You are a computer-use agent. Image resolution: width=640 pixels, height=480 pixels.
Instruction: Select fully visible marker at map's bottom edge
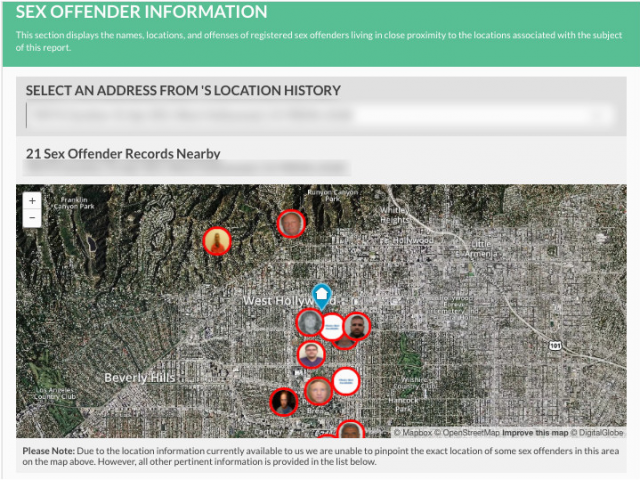point(350,432)
